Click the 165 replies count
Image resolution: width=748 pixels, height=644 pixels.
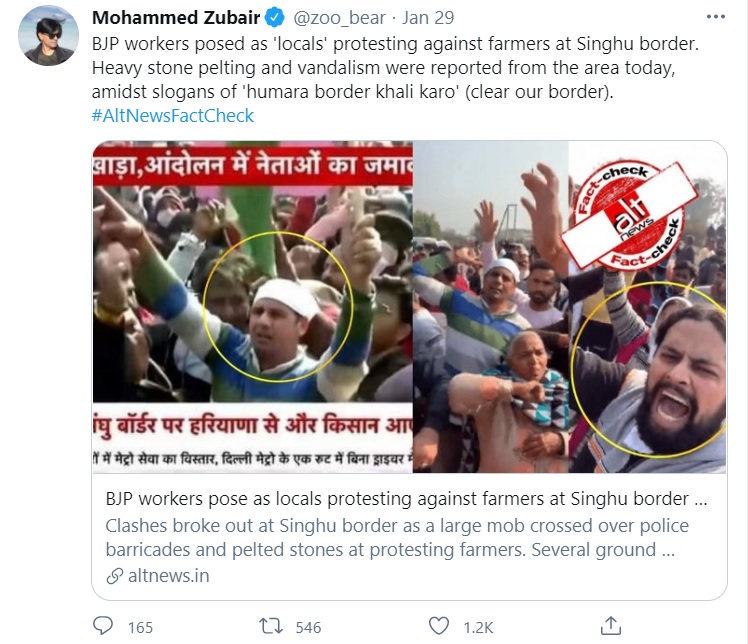(140, 627)
